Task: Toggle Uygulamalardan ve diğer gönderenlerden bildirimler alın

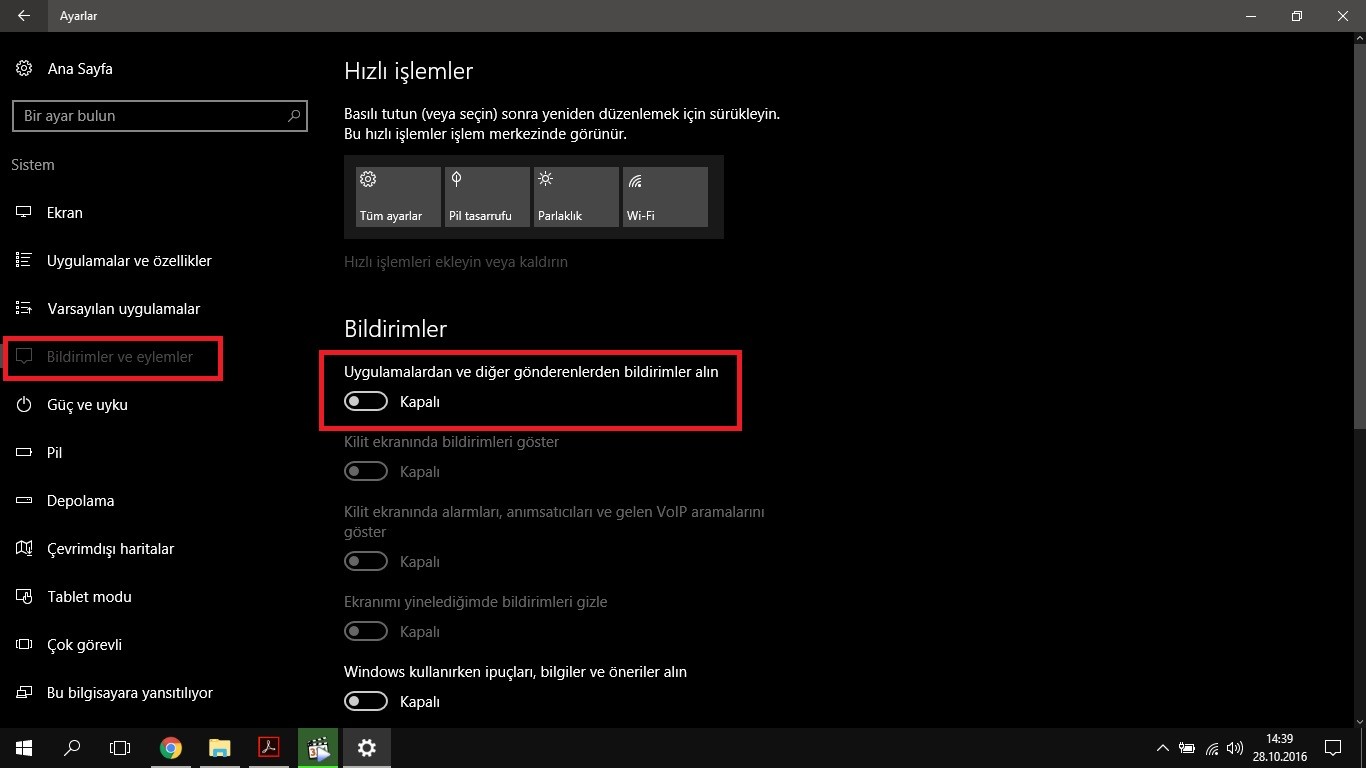Action: tap(366, 402)
